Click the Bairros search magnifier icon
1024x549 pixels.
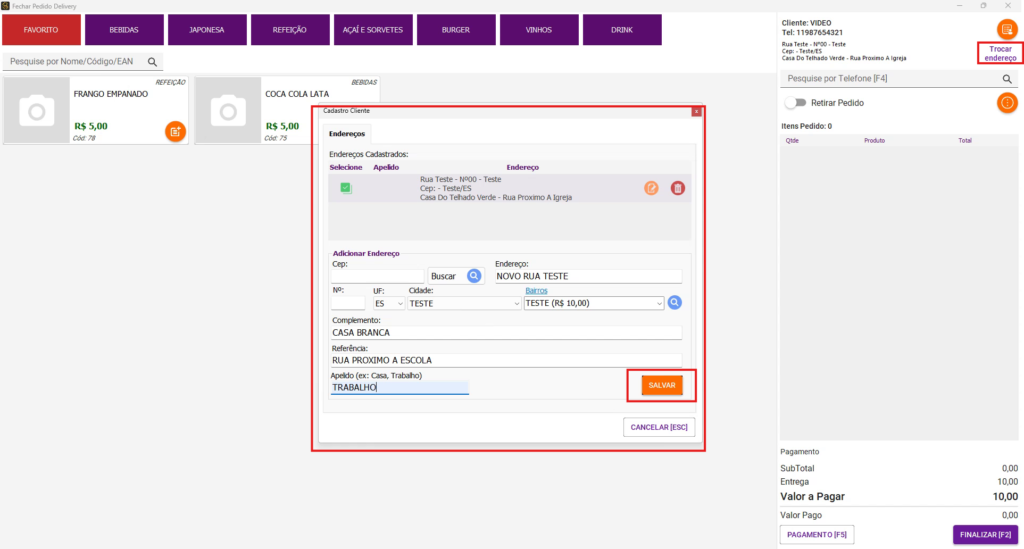coord(675,302)
